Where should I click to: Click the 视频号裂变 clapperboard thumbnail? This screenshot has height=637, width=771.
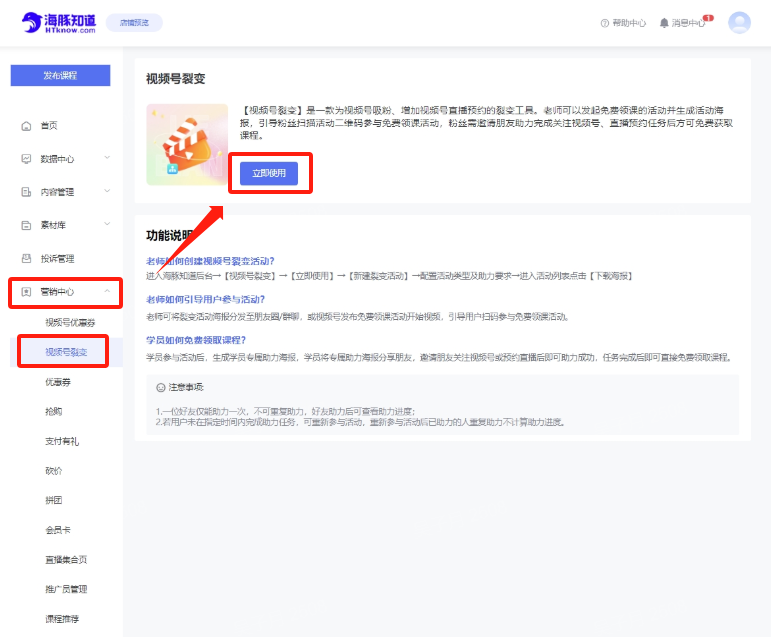click(x=187, y=145)
